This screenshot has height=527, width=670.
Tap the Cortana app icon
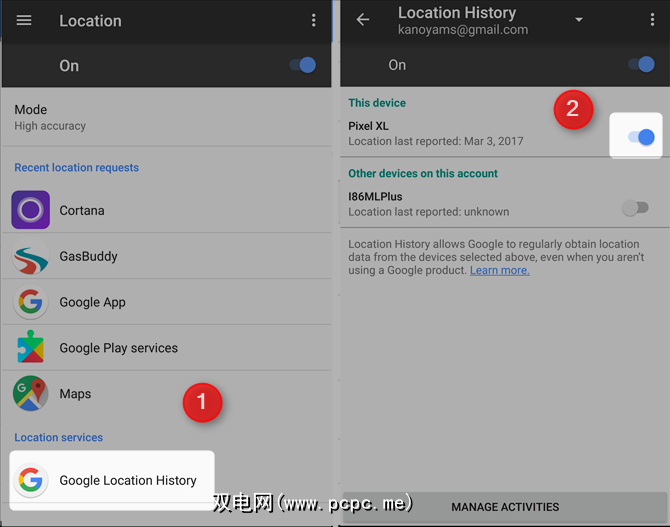(x=30, y=209)
